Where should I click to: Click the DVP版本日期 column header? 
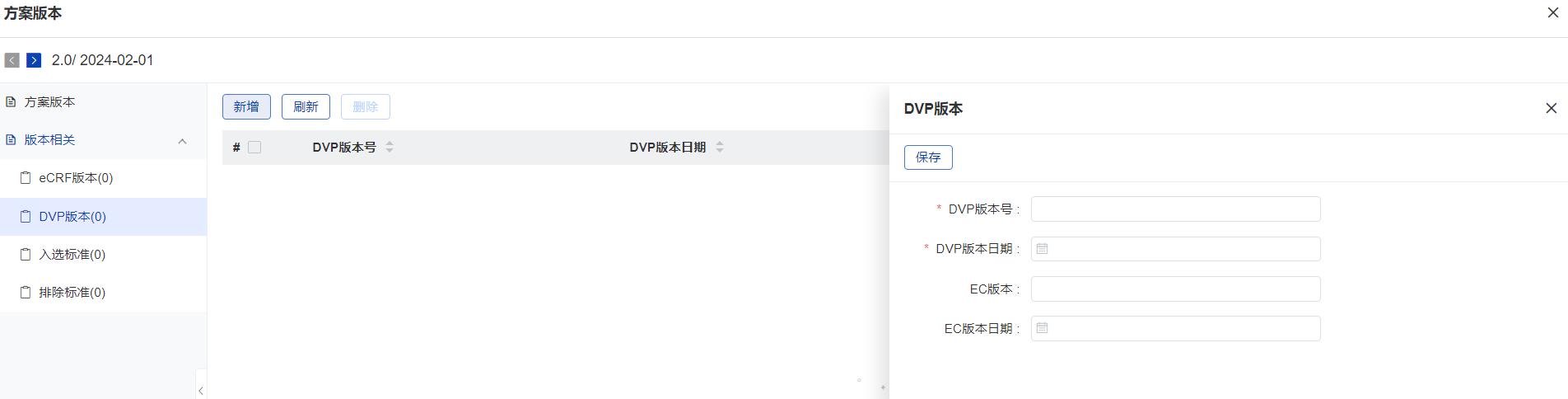668,147
